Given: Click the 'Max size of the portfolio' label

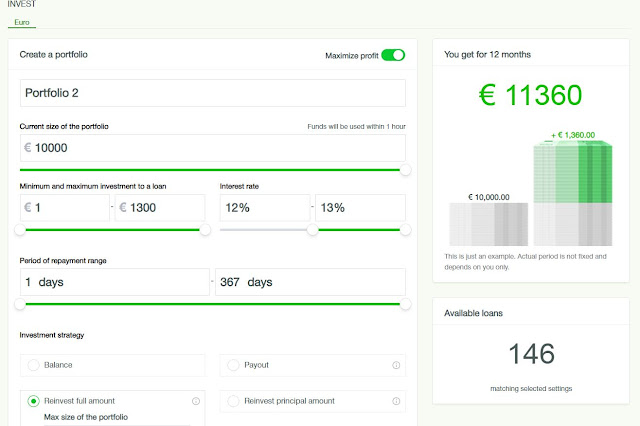Looking at the screenshot, I should (x=86, y=417).
